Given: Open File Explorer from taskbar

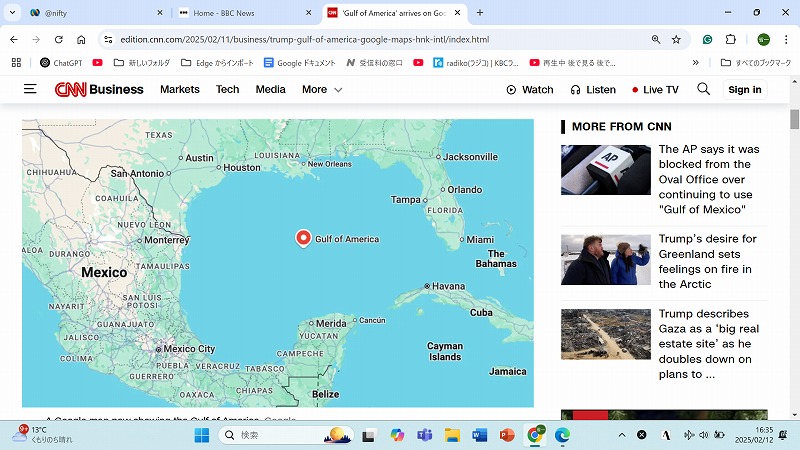Looking at the screenshot, I should tap(452, 435).
